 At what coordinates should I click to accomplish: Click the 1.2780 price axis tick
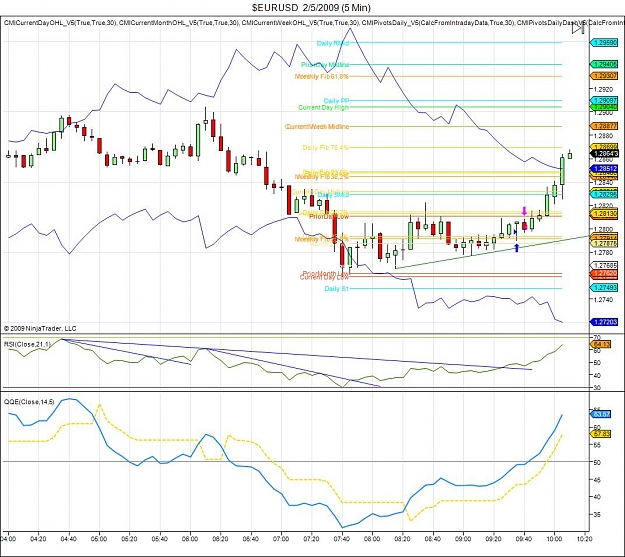pyautogui.click(x=603, y=252)
